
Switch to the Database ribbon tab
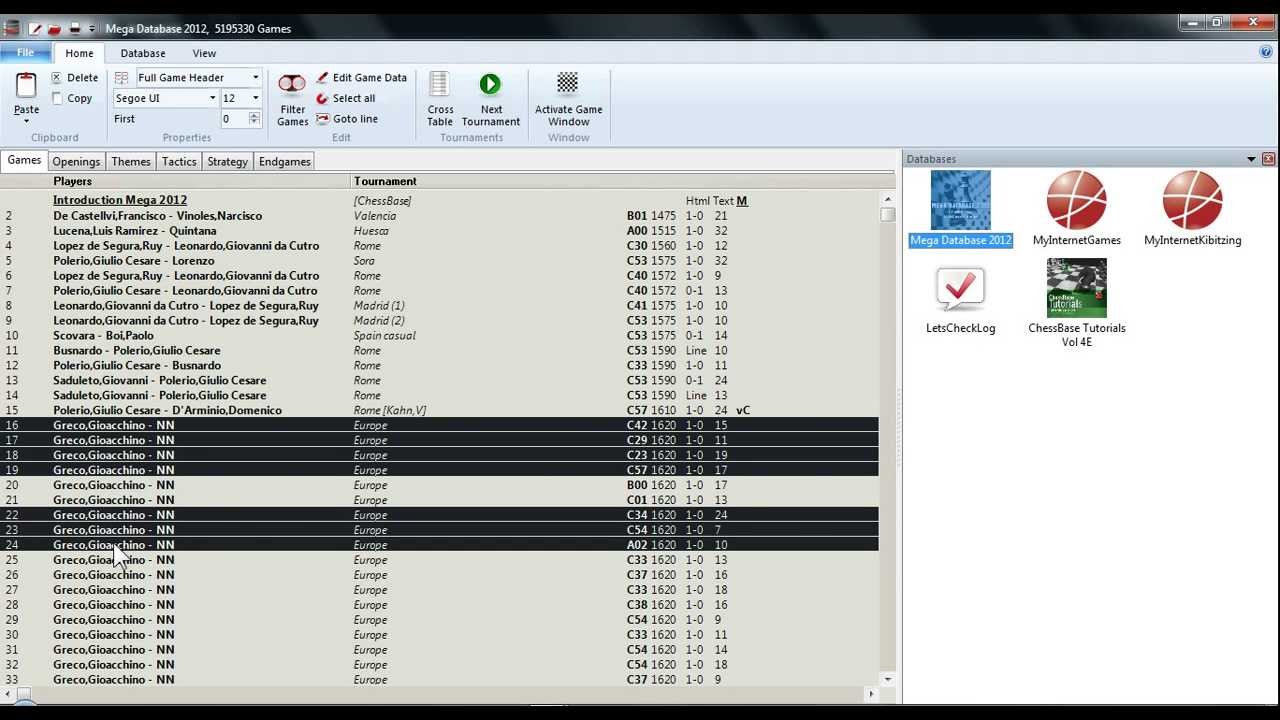(x=143, y=53)
